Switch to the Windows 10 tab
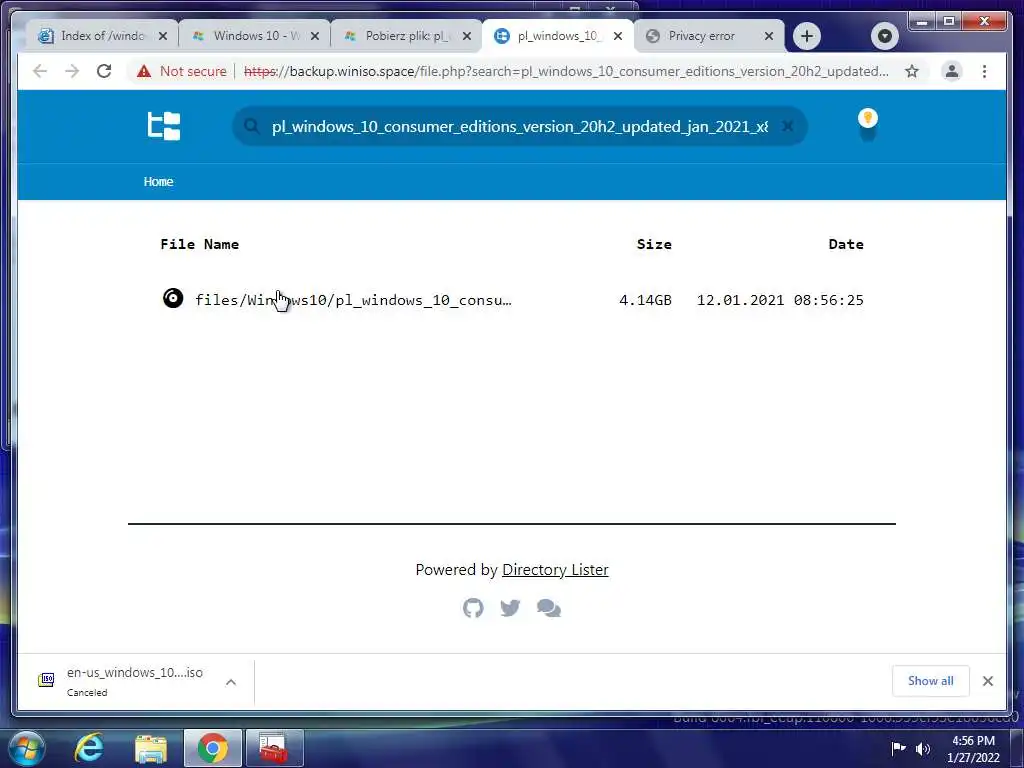 pyautogui.click(x=255, y=36)
